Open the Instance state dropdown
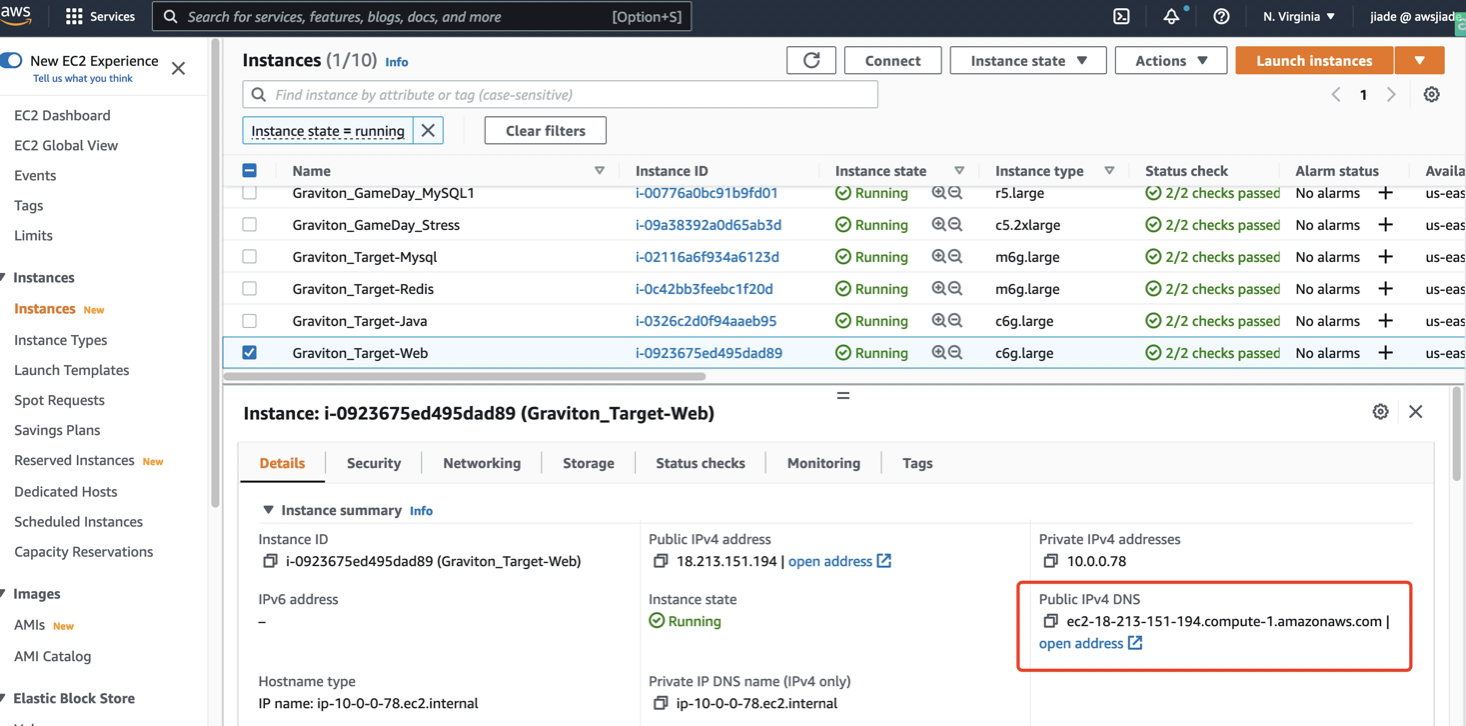The height and width of the screenshot is (726, 1466). [1027, 61]
